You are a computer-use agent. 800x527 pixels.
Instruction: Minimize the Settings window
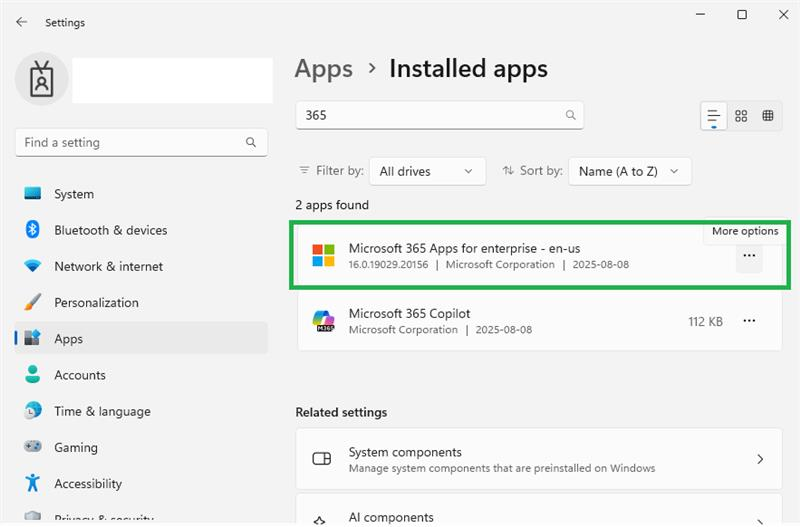(x=701, y=14)
